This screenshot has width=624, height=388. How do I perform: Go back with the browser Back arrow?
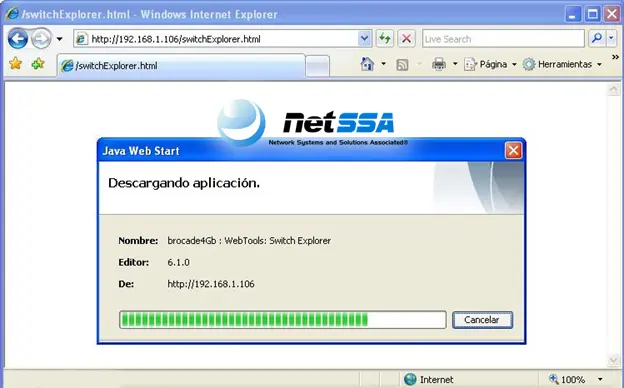[18, 39]
